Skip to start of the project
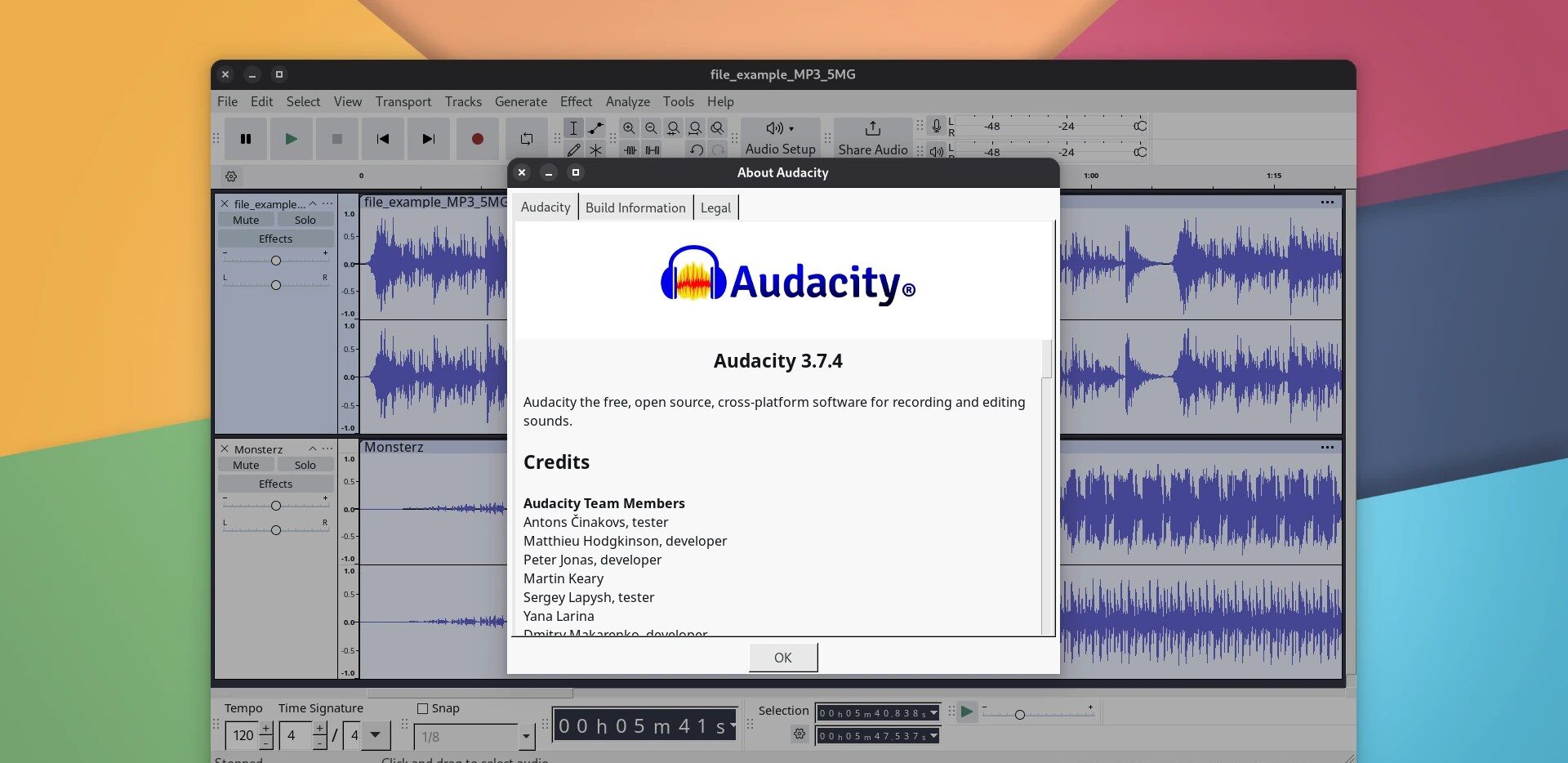Image resolution: width=1568 pixels, height=763 pixels. (x=382, y=139)
